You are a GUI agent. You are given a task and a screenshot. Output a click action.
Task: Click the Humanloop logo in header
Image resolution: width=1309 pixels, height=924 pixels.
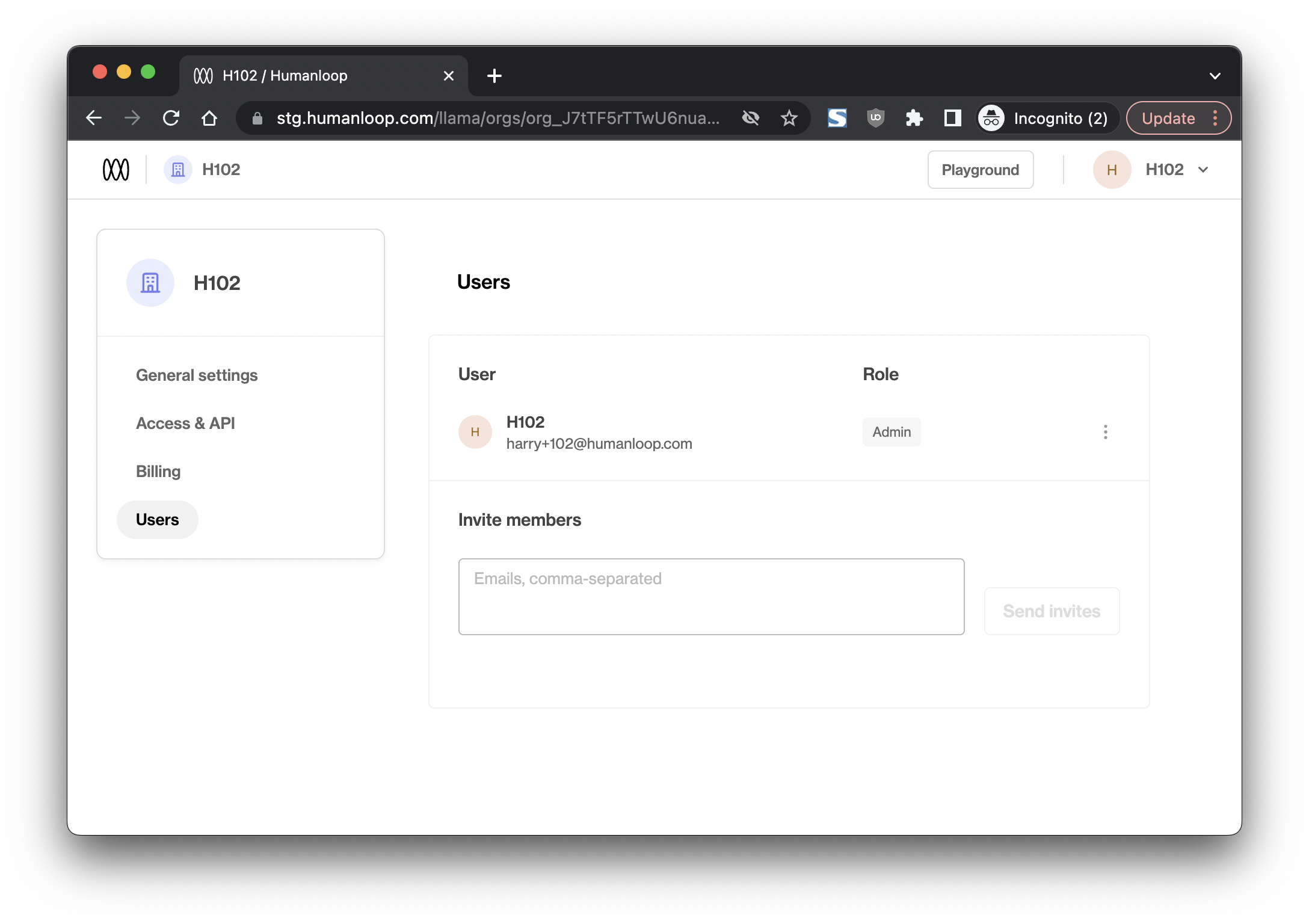click(x=115, y=170)
